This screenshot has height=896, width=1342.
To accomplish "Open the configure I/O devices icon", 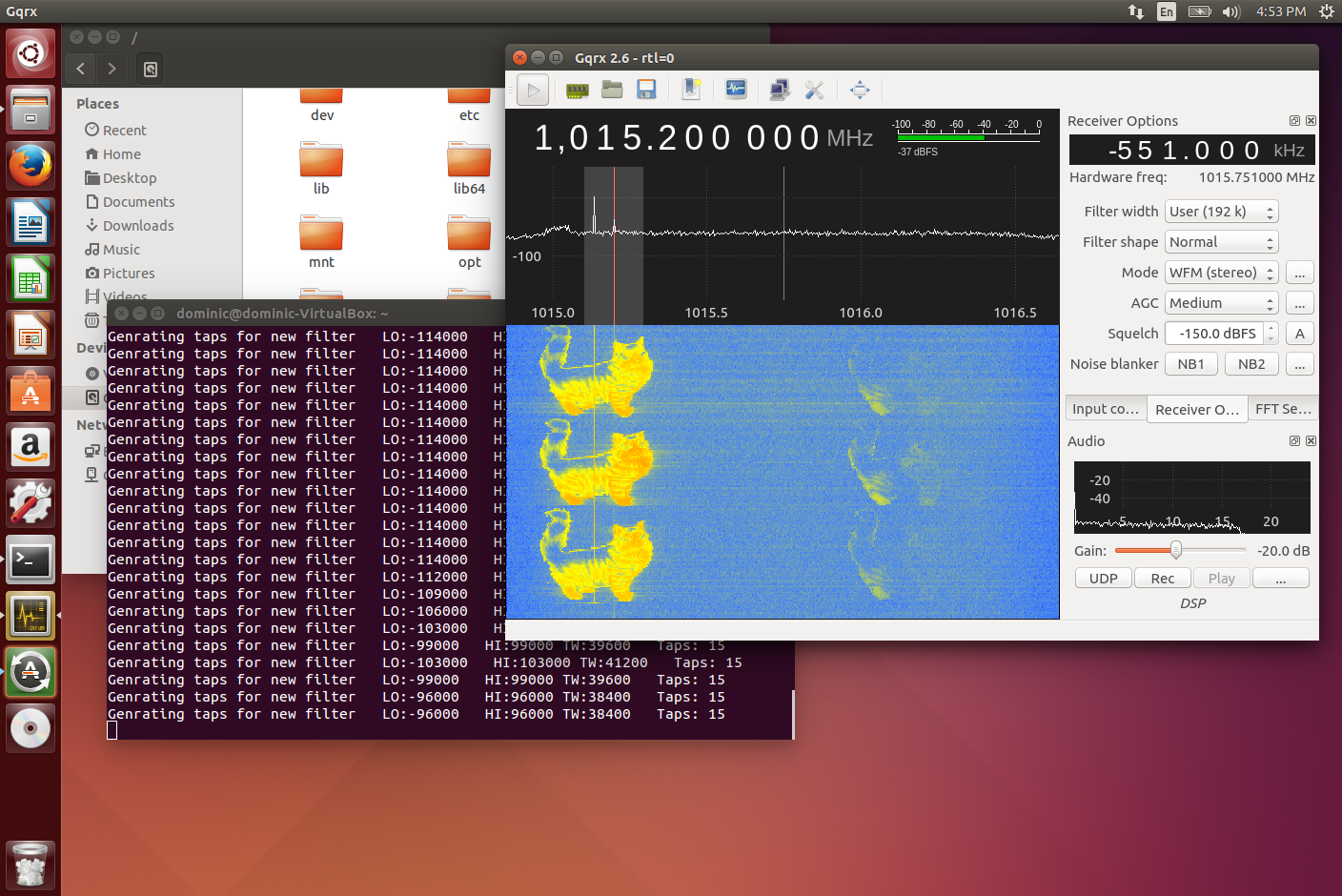I will 578,91.
